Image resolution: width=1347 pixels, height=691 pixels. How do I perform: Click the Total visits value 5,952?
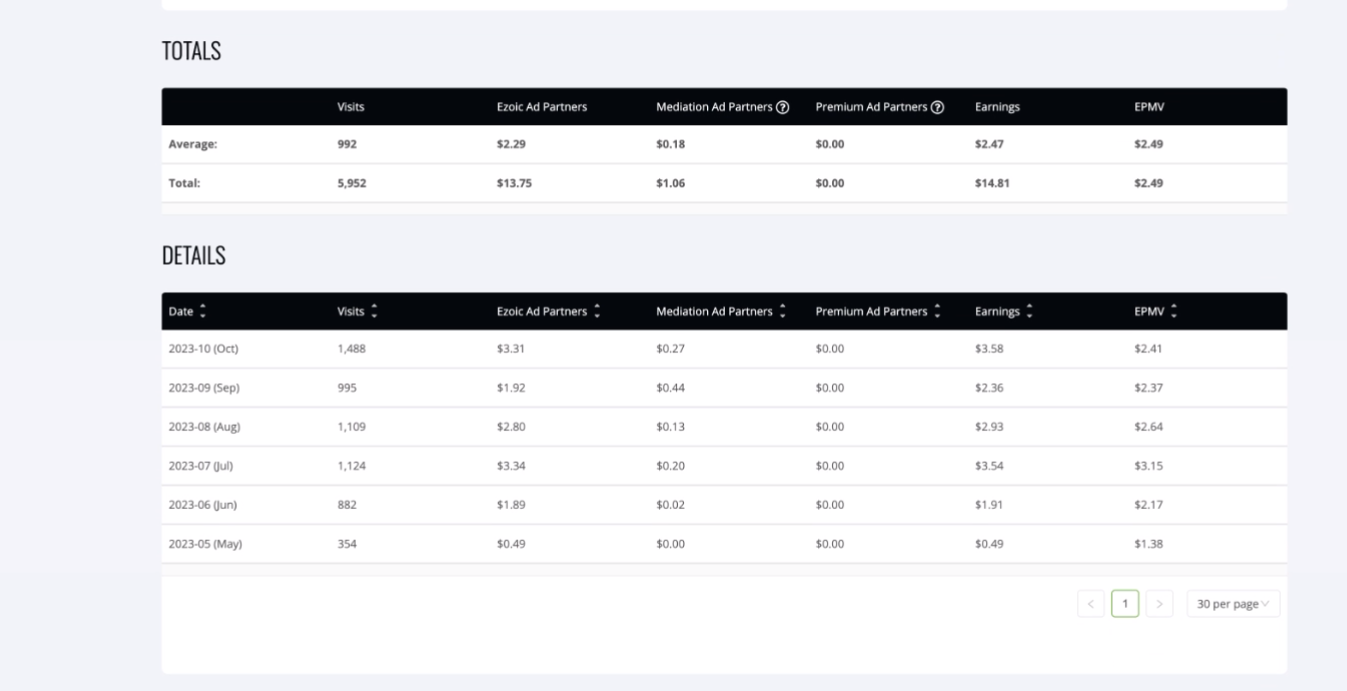tap(352, 183)
